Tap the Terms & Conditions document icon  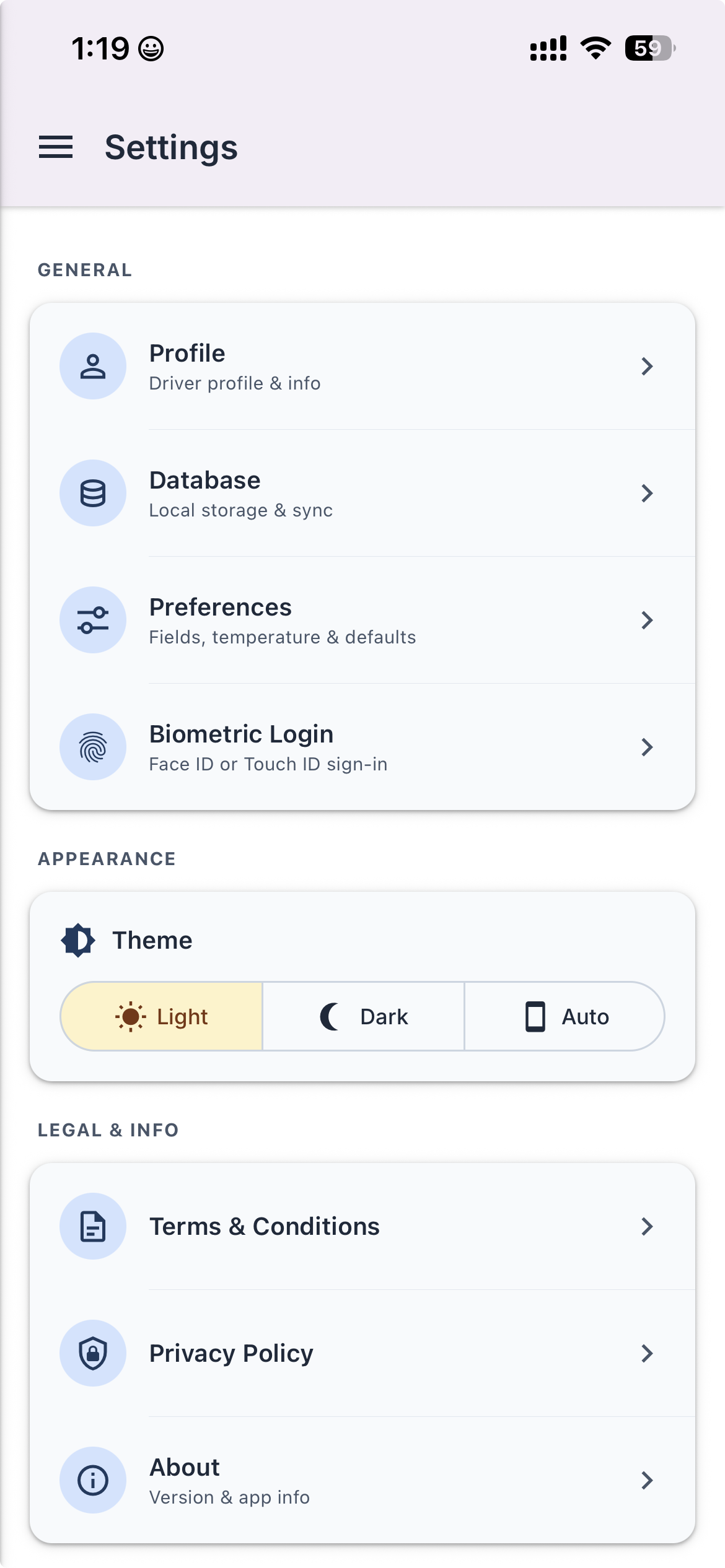click(93, 1226)
